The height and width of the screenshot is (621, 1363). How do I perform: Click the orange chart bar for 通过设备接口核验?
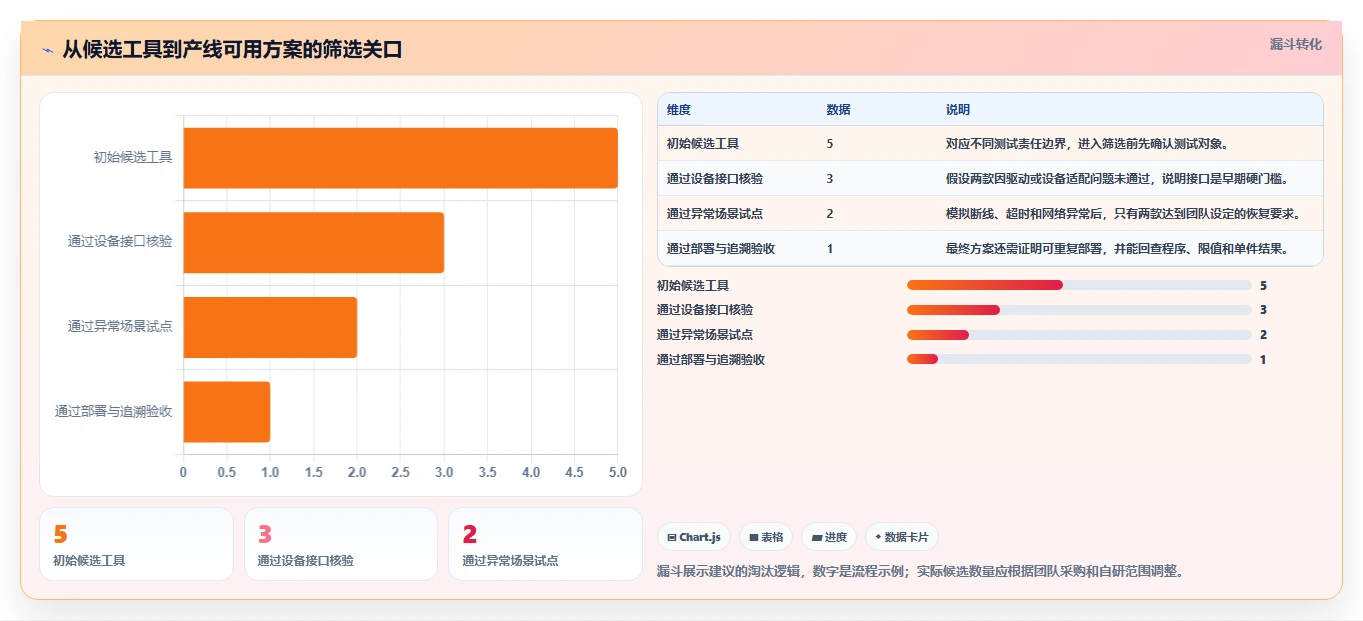pyautogui.click(x=313, y=242)
